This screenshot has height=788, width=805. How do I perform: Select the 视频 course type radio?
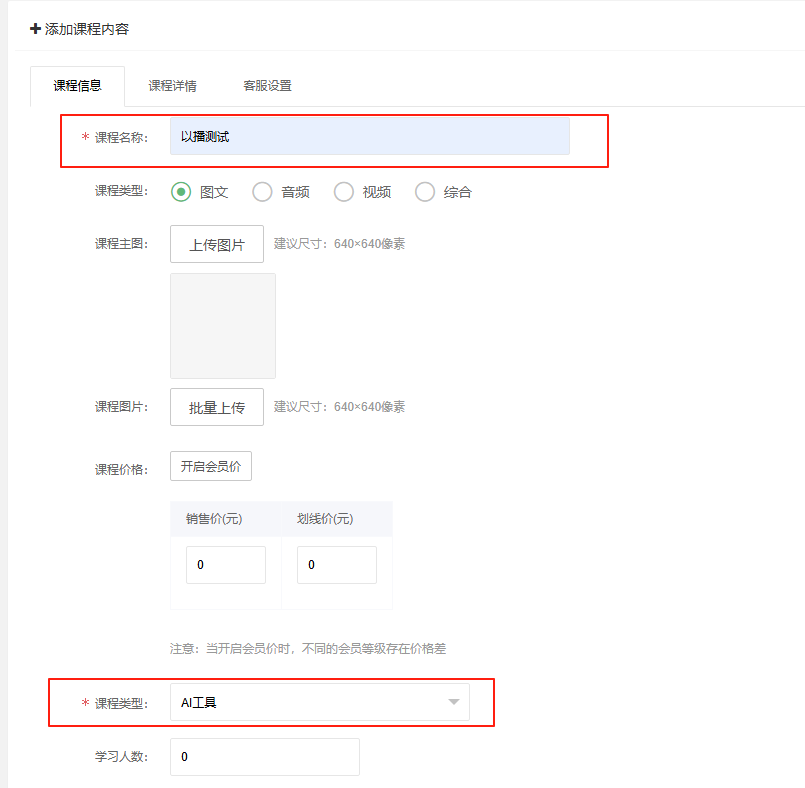pyautogui.click(x=344, y=192)
